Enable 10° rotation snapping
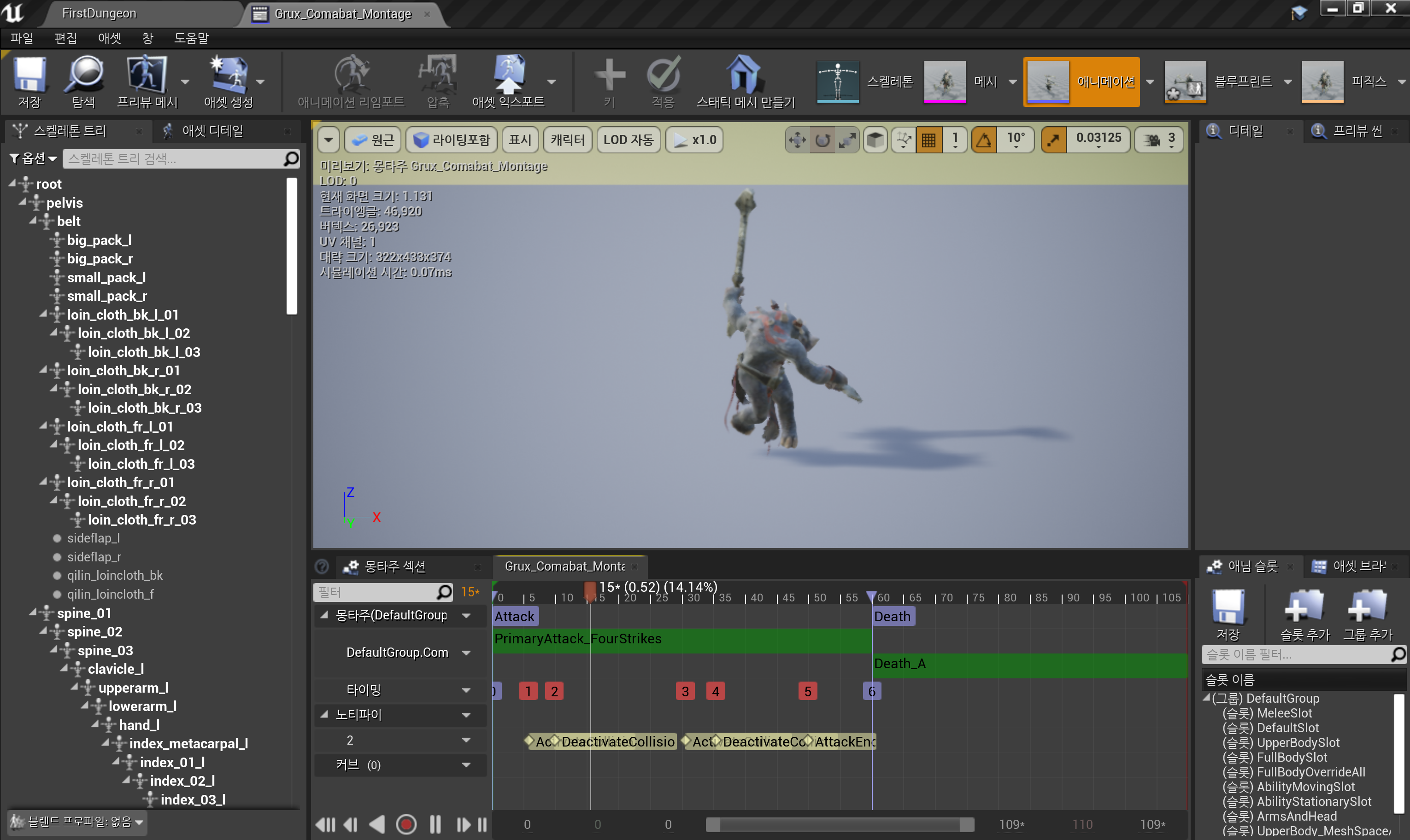Image resolution: width=1410 pixels, height=840 pixels. point(984,139)
